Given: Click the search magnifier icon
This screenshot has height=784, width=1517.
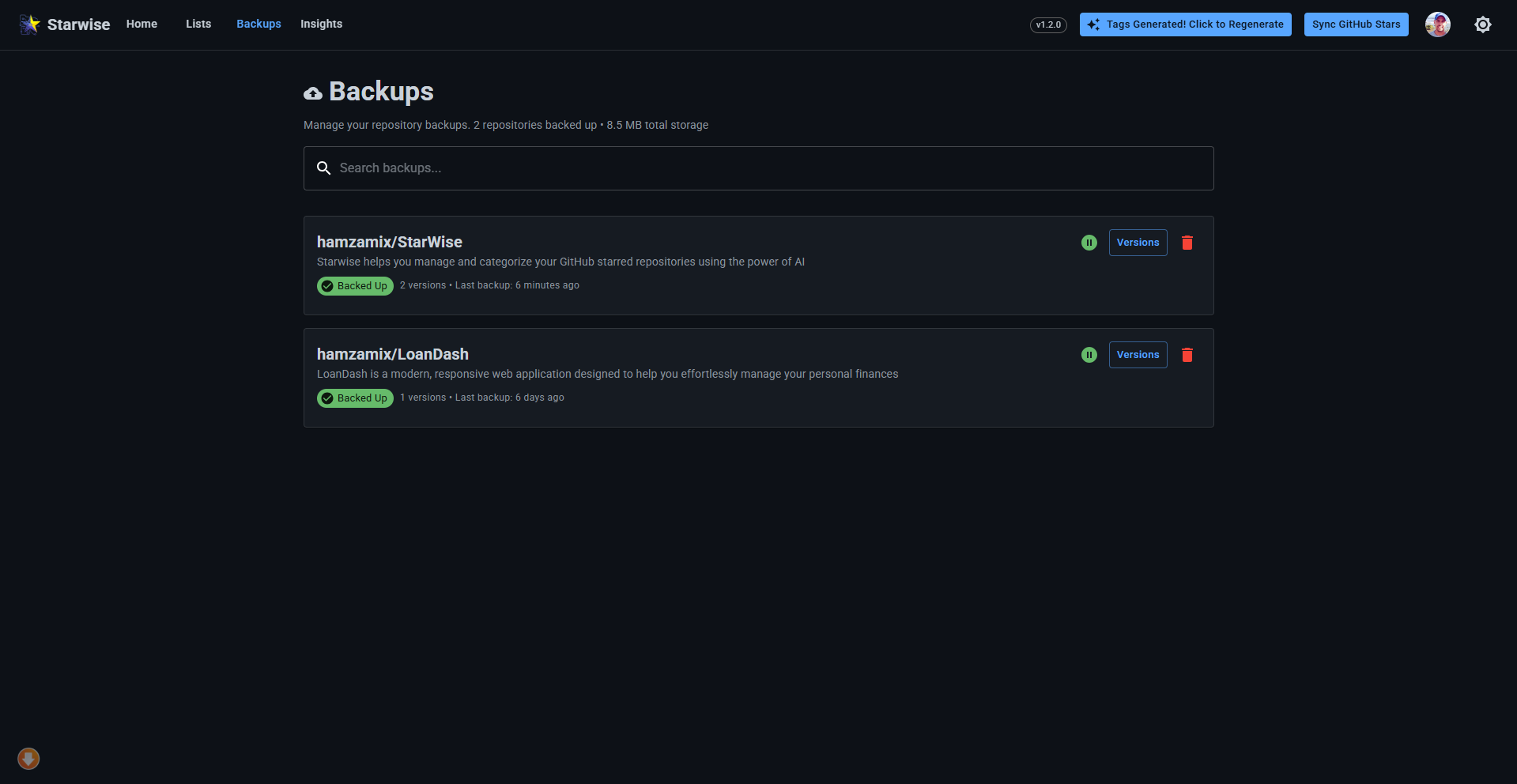Looking at the screenshot, I should (323, 168).
